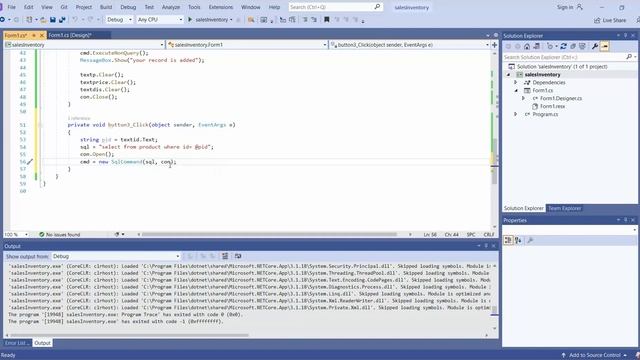Image resolution: width=640 pixels, height=360 pixels.
Task: Click Collapse All icon in Solution Explorer
Action: coord(573,47)
